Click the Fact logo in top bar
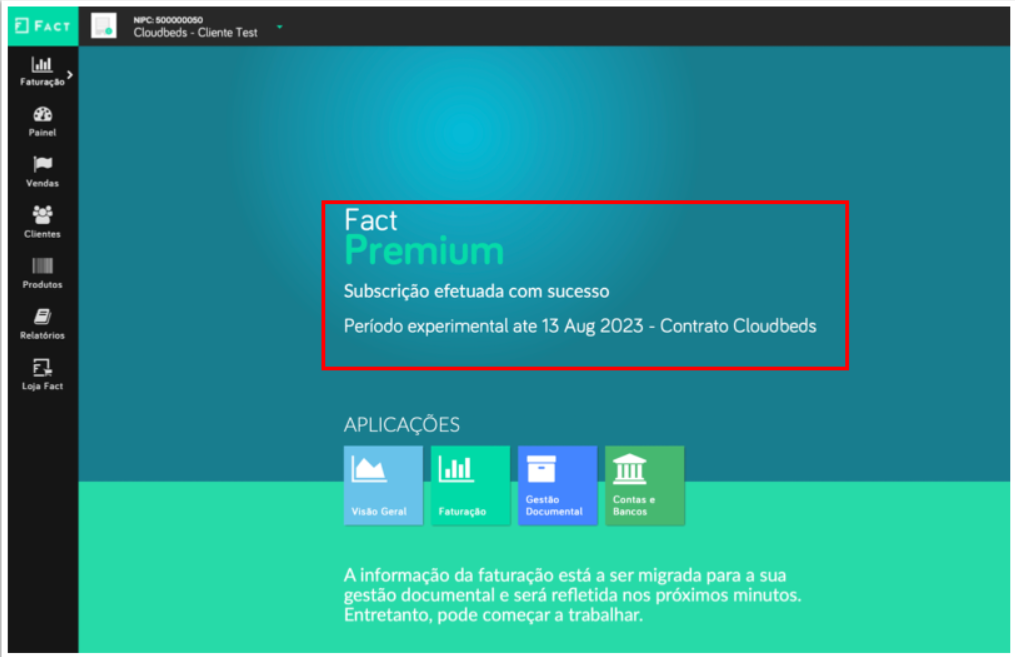Screen dimensions: 1015x657 coord(43,26)
